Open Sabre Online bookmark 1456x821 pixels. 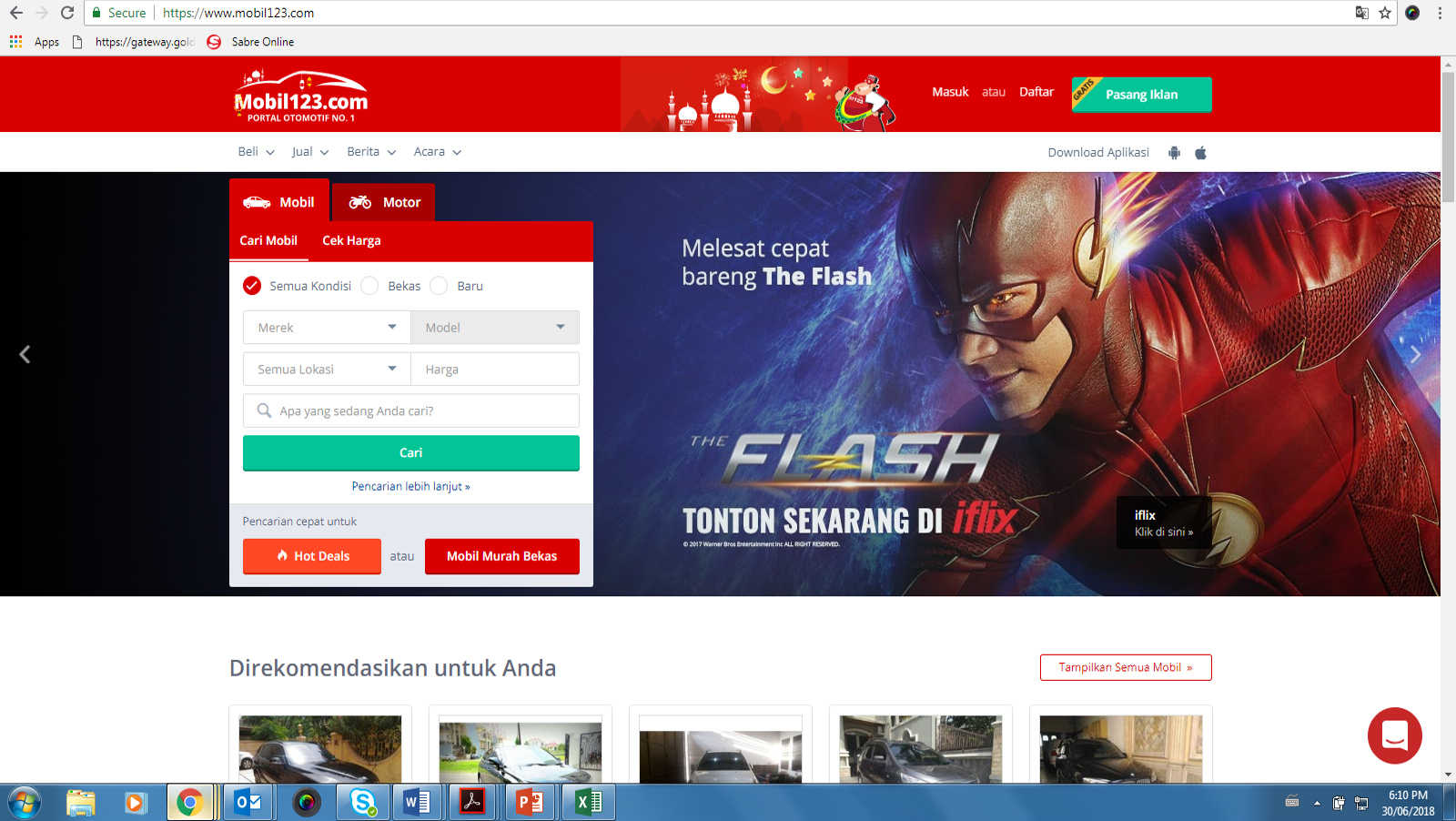coord(250,42)
